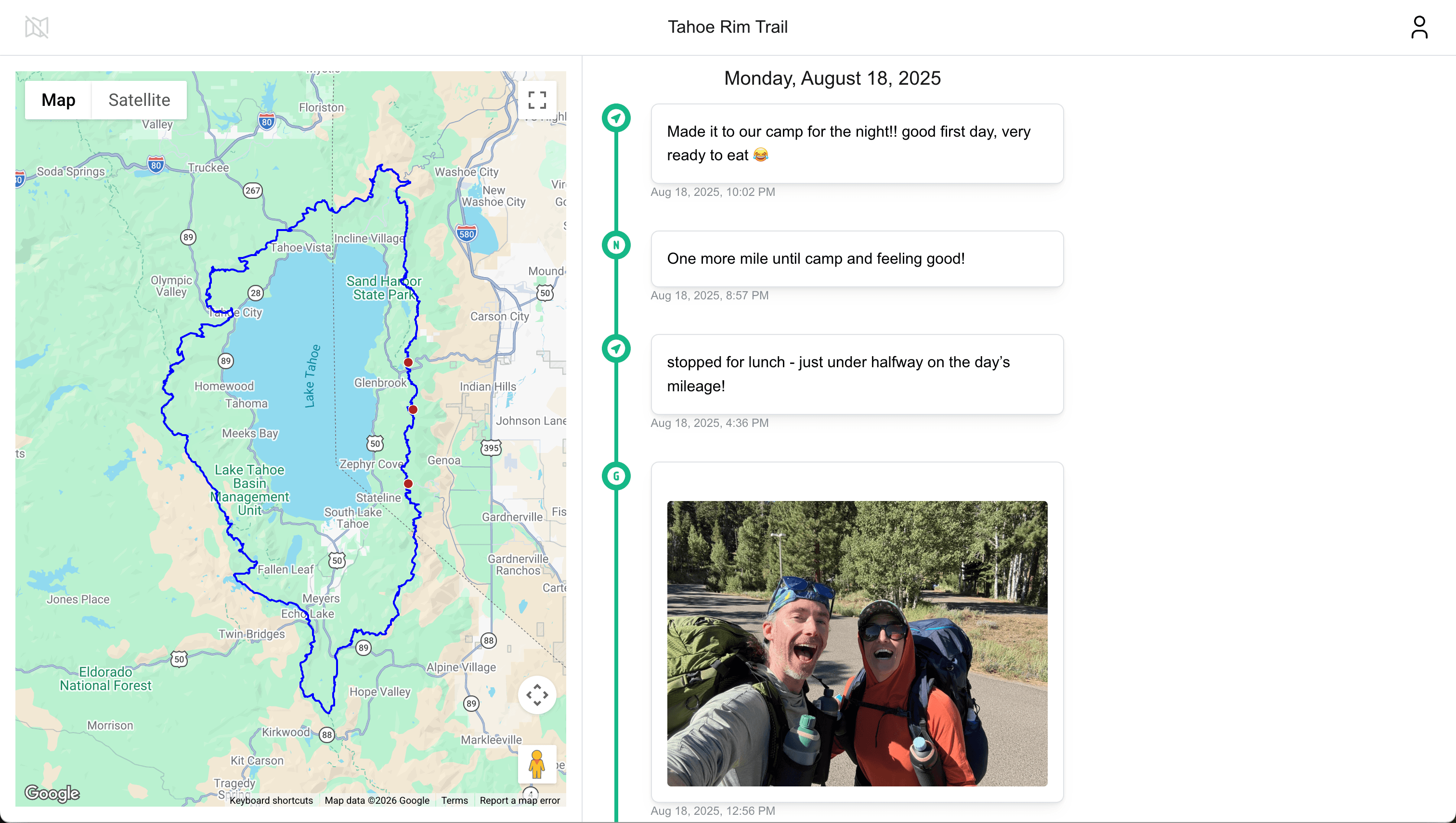Report a map error

coord(519,800)
